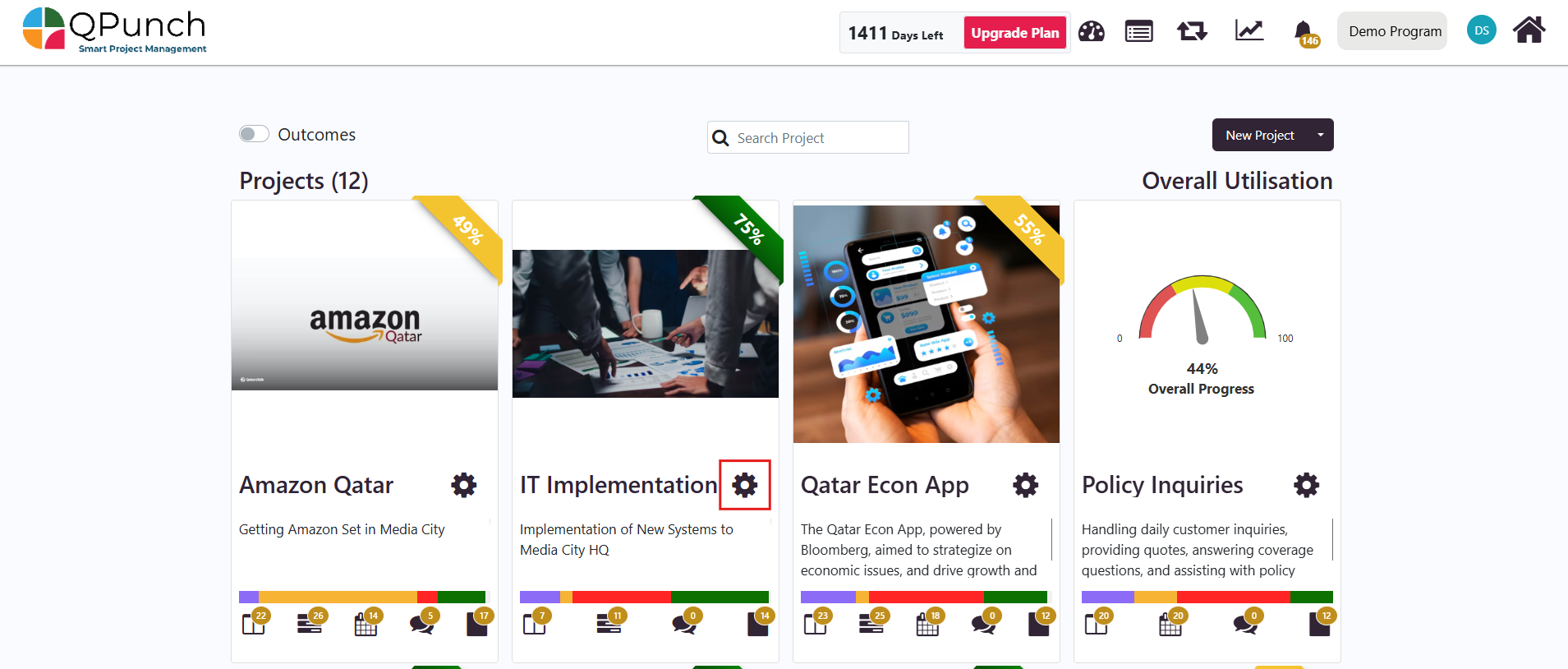This screenshot has height=669, width=1568.
Task: Click the retweet-style arrows icon in header
Action: point(1192,32)
